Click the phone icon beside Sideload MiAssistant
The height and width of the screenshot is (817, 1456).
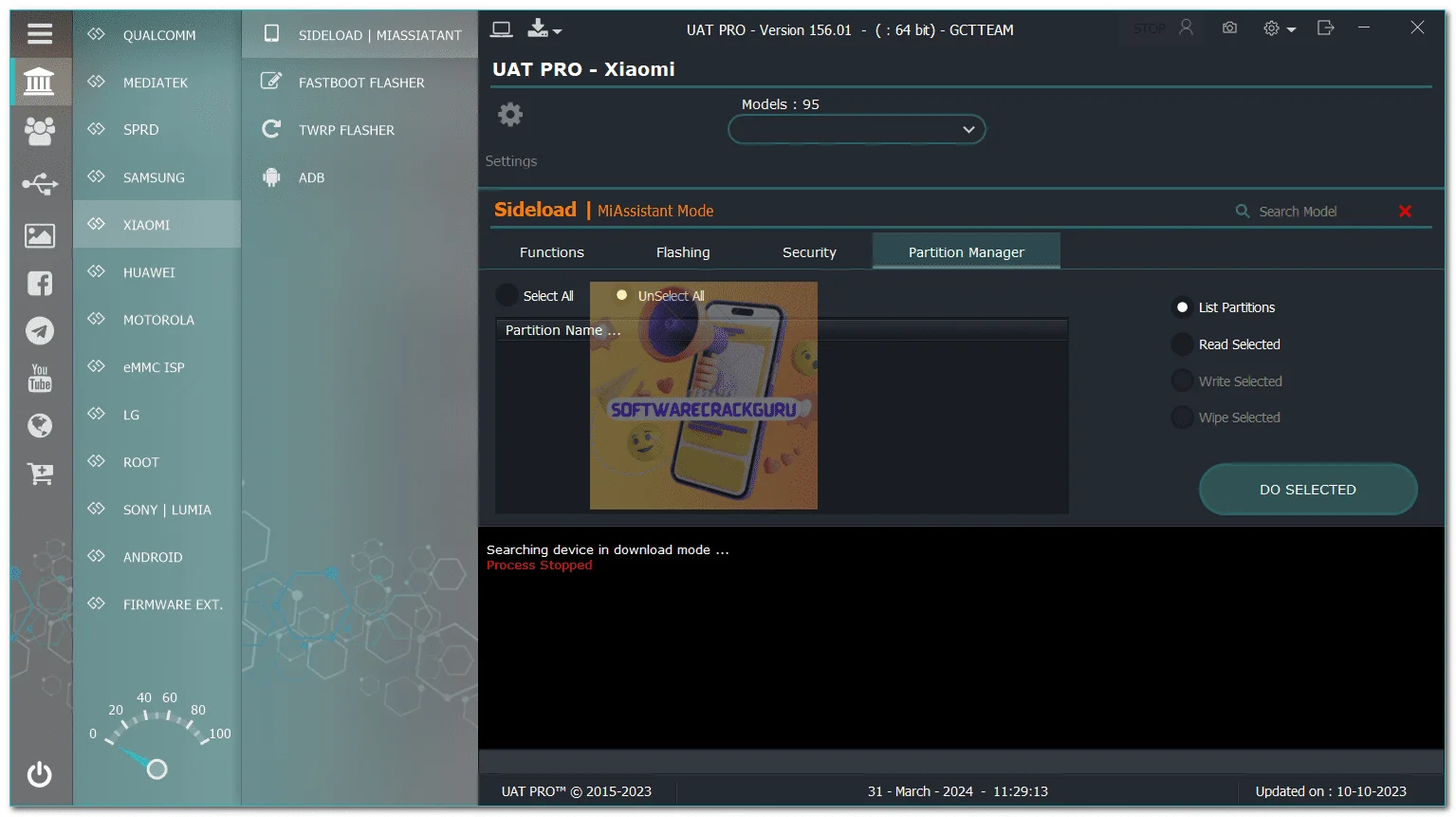pos(271,34)
